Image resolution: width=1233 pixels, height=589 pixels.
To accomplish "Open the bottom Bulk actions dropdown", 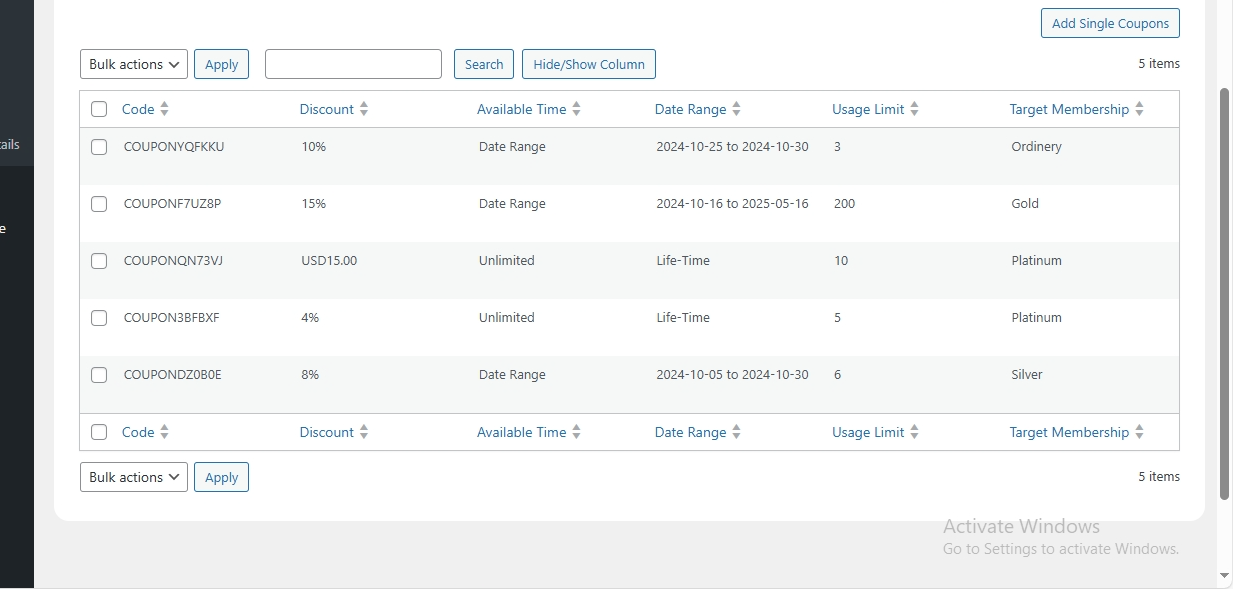I will coord(134,477).
